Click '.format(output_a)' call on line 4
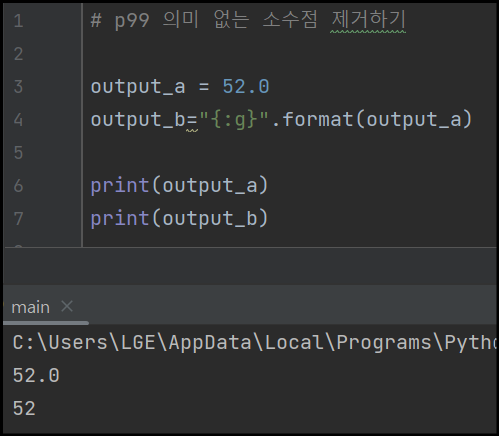This screenshot has height=436, width=499. click(372, 119)
